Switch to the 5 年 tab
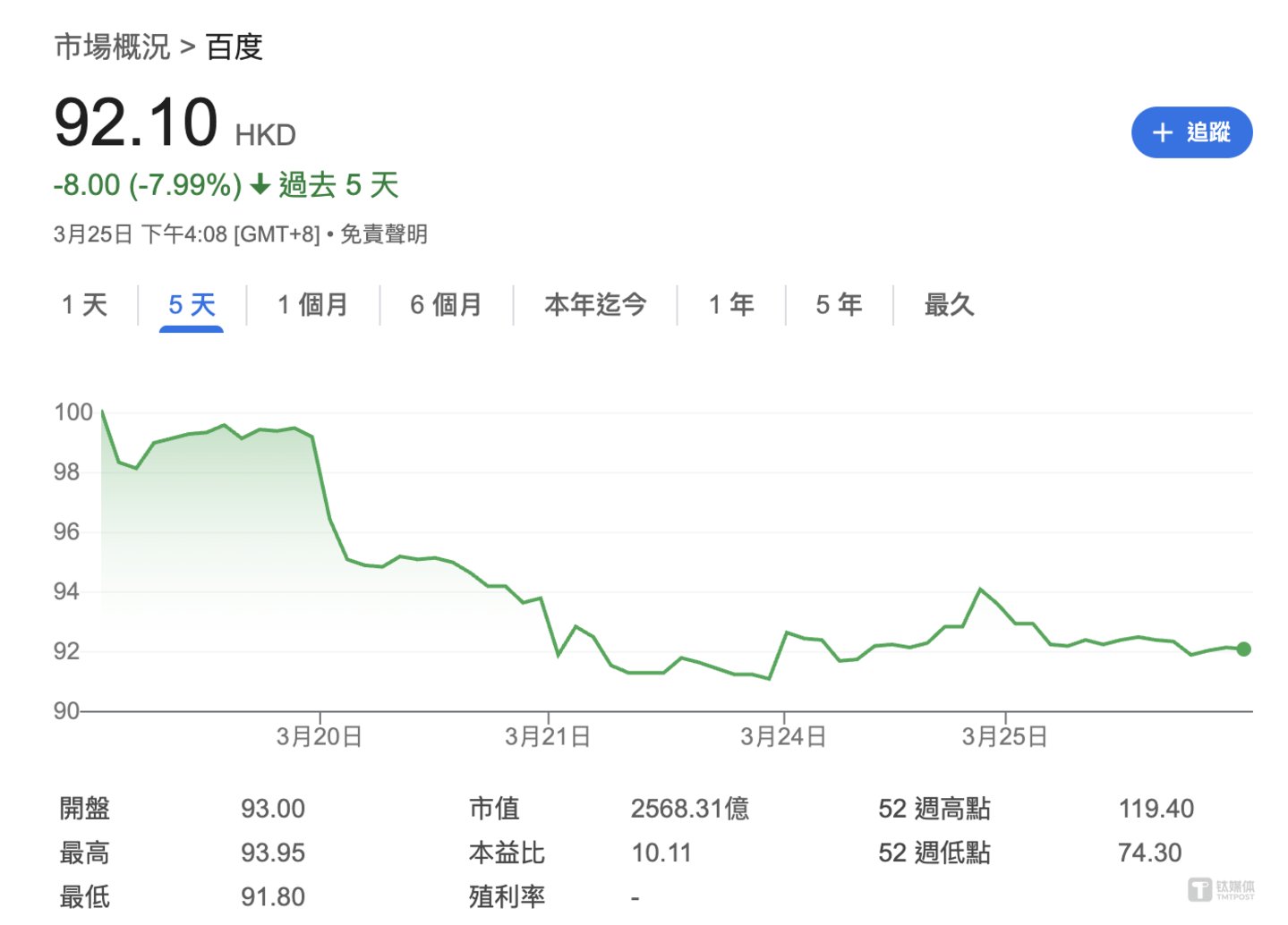Screen dimensions: 1288x925 (x=839, y=305)
